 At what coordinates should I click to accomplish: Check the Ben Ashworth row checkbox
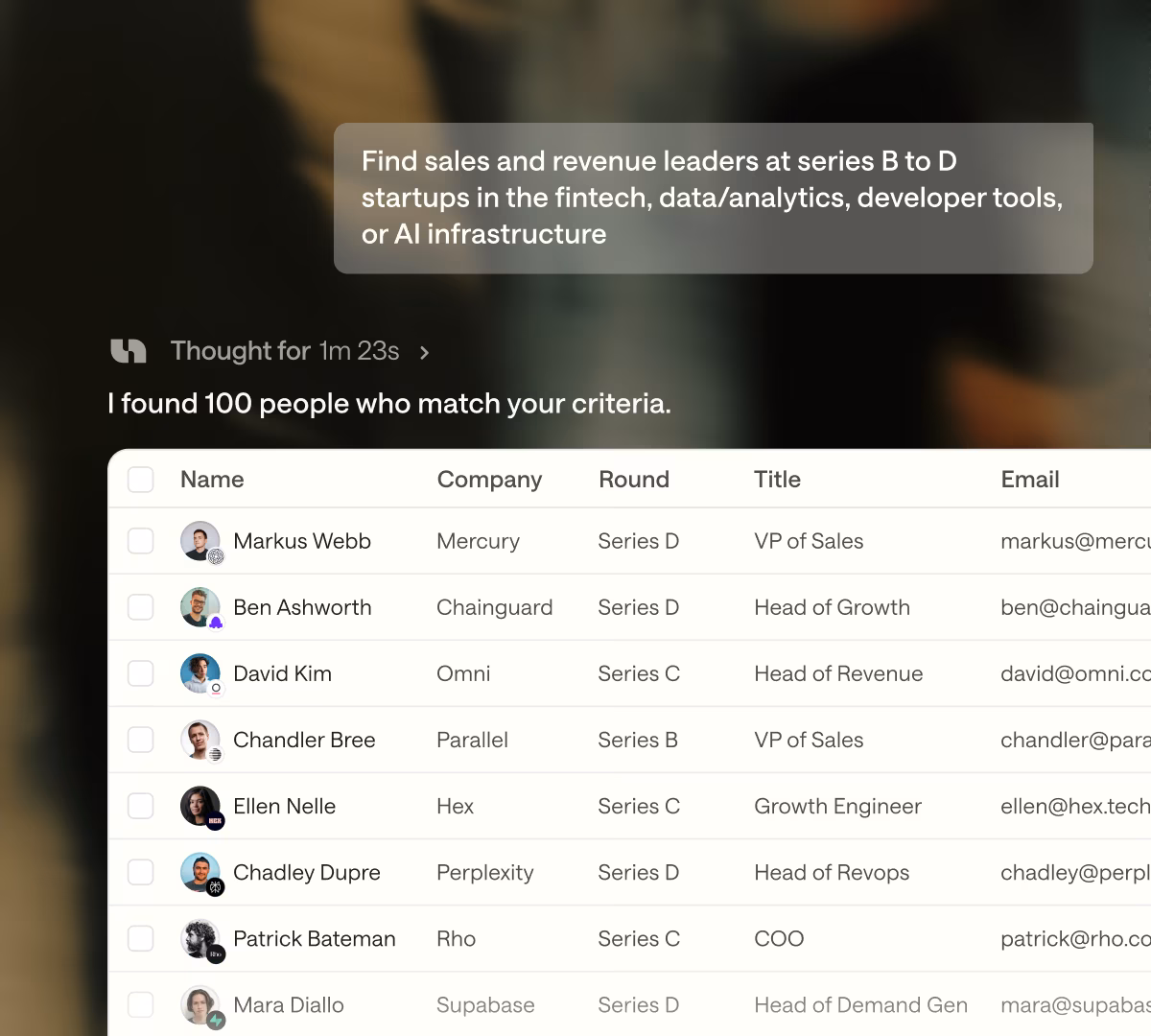point(141,607)
